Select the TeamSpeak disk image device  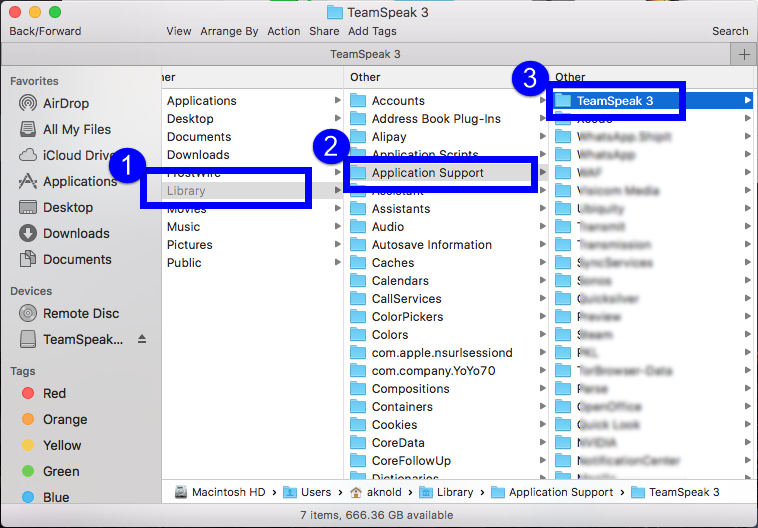coord(71,339)
